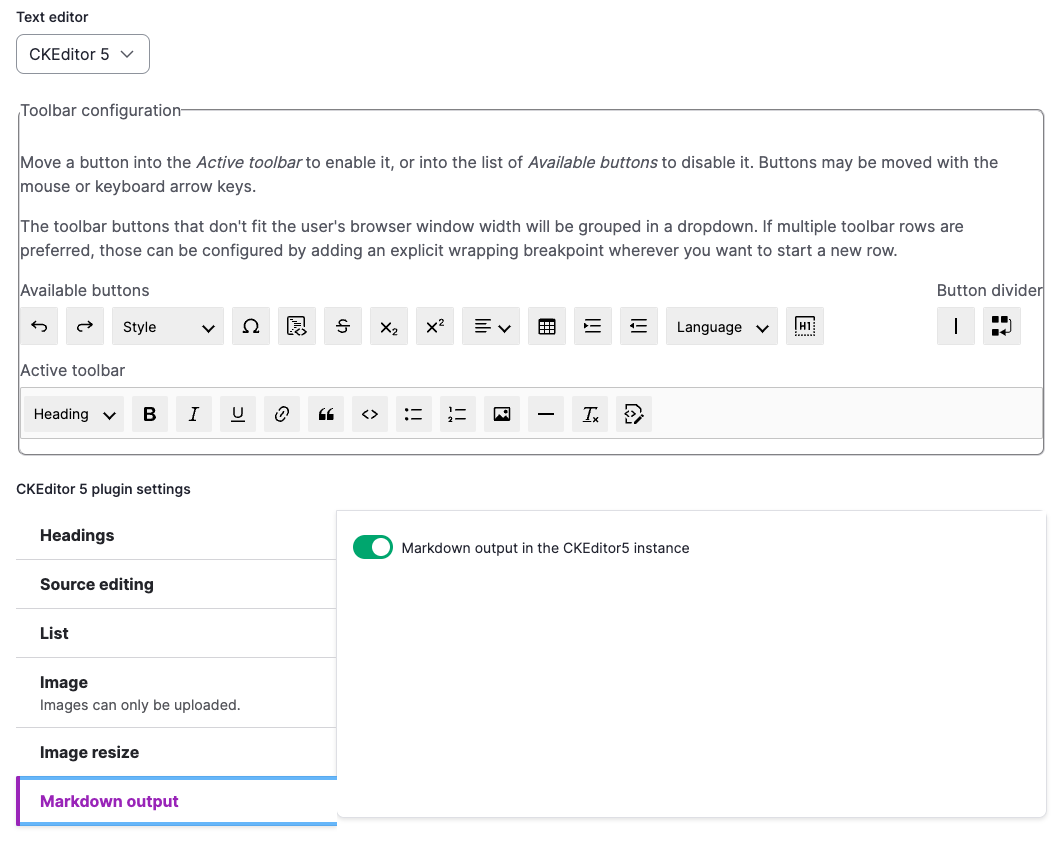This screenshot has height=842, width=1063.
Task: Click the Italic button in Active toolbar
Action: pyautogui.click(x=194, y=414)
